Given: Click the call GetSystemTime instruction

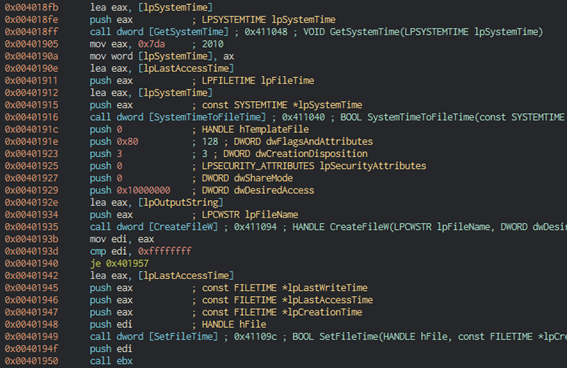Looking at the screenshot, I should pos(159,32).
